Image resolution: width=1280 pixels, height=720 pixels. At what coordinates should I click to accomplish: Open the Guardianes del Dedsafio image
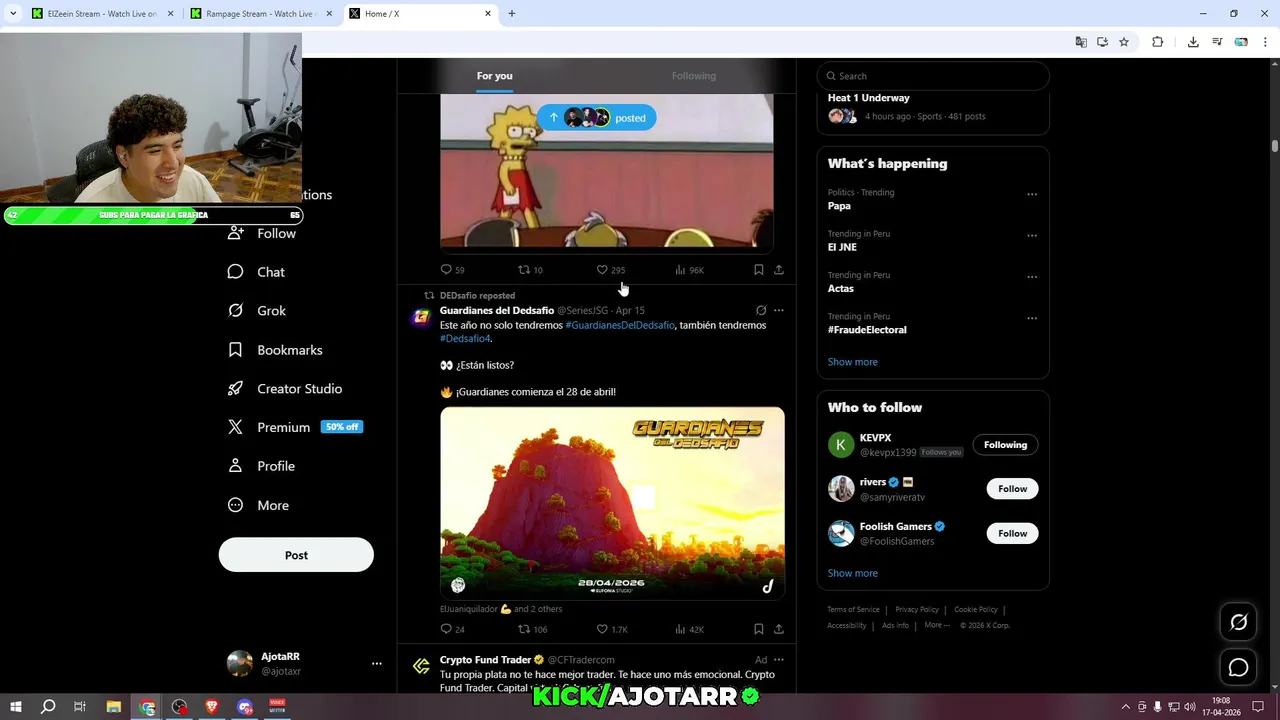612,503
